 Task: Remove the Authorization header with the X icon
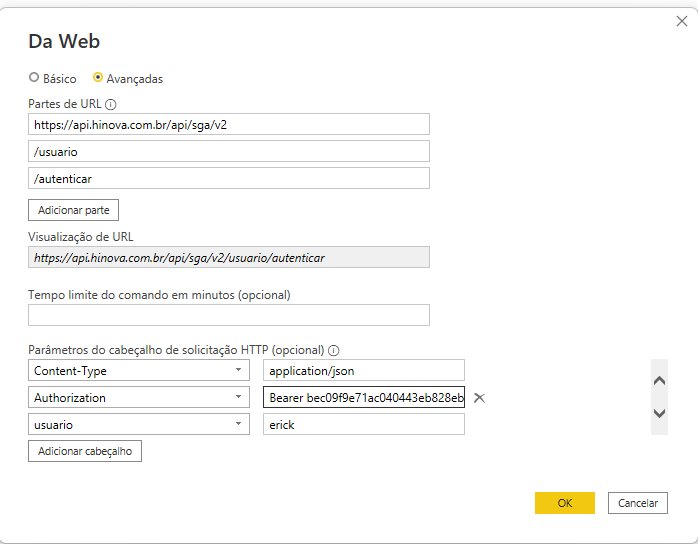click(x=479, y=398)
